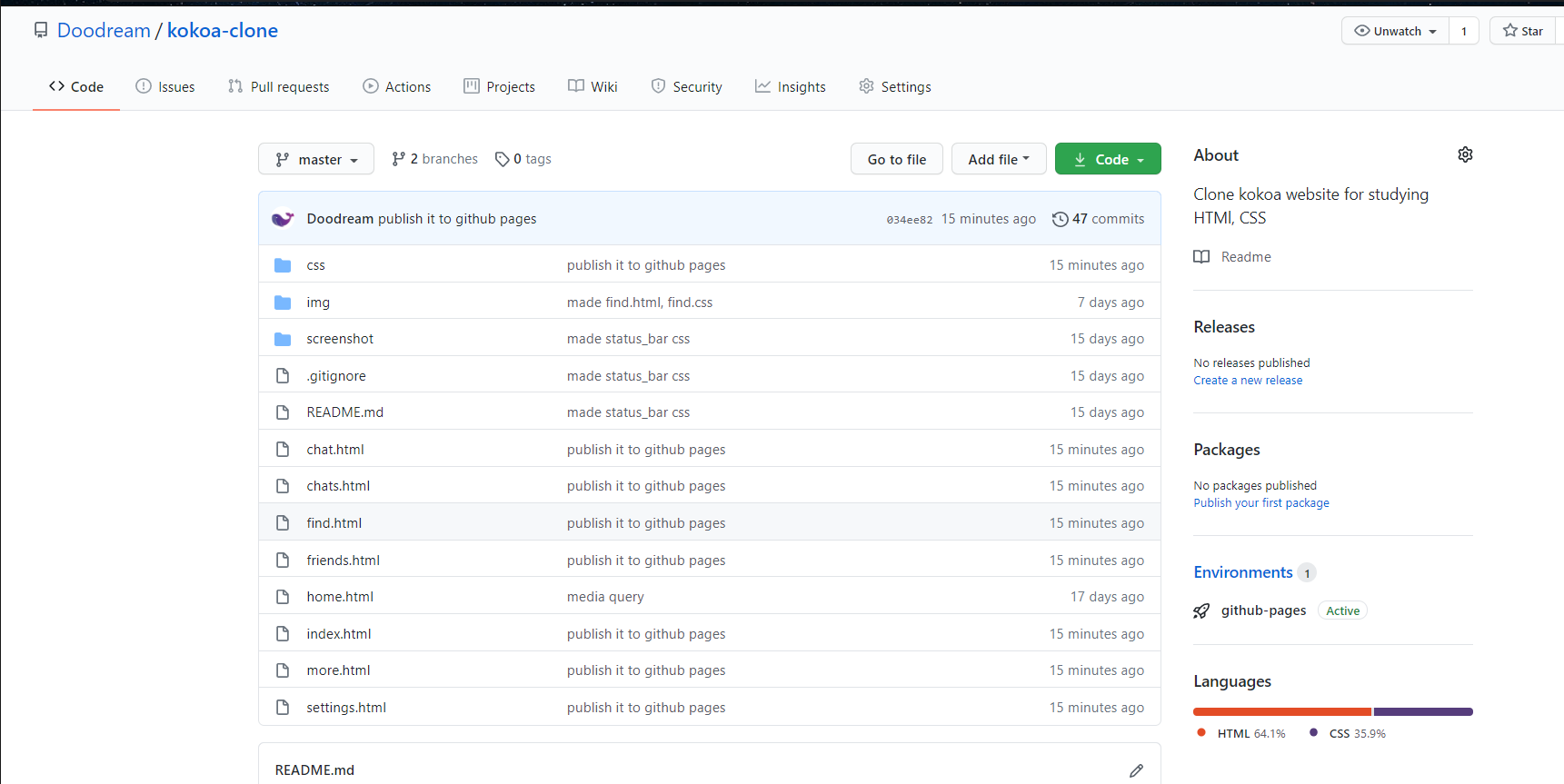
Task: Click the file icon next to chats.html
Action: coord(283,486)
